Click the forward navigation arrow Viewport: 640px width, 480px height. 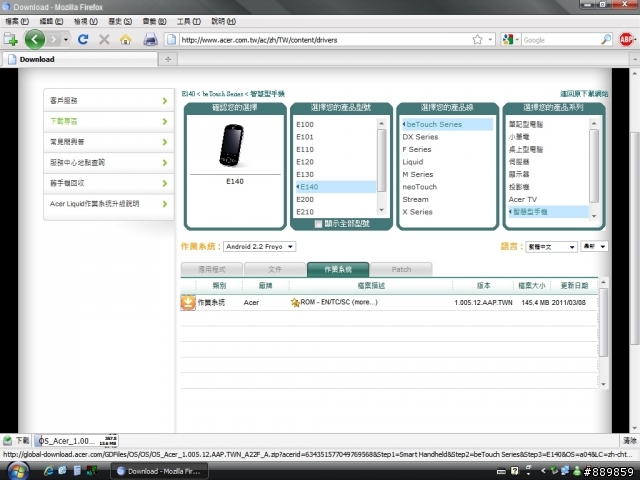point(53,40)
